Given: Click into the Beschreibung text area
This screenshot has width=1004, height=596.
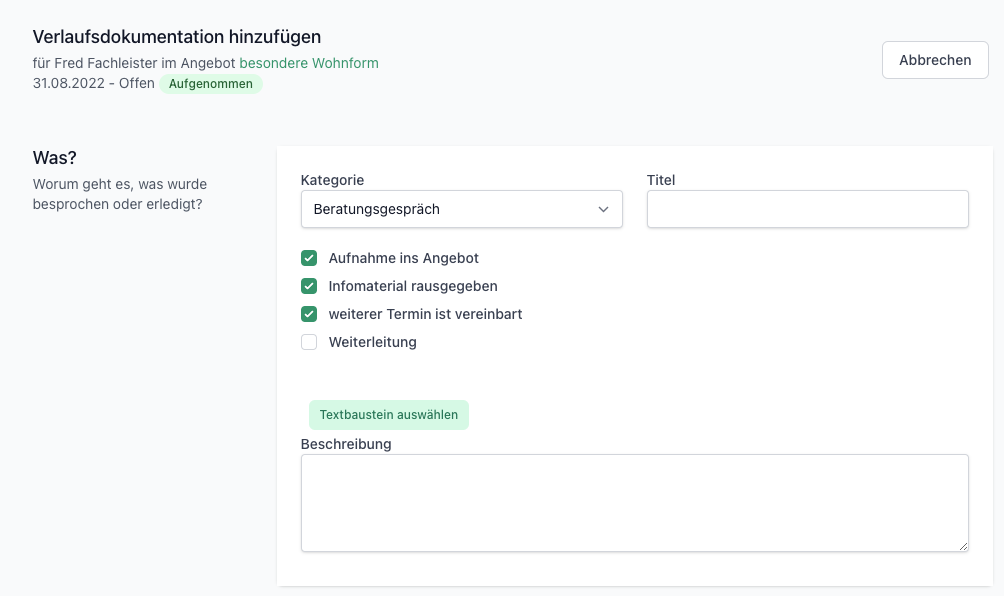Looking at the screenshot, I should tap(635, 503).
